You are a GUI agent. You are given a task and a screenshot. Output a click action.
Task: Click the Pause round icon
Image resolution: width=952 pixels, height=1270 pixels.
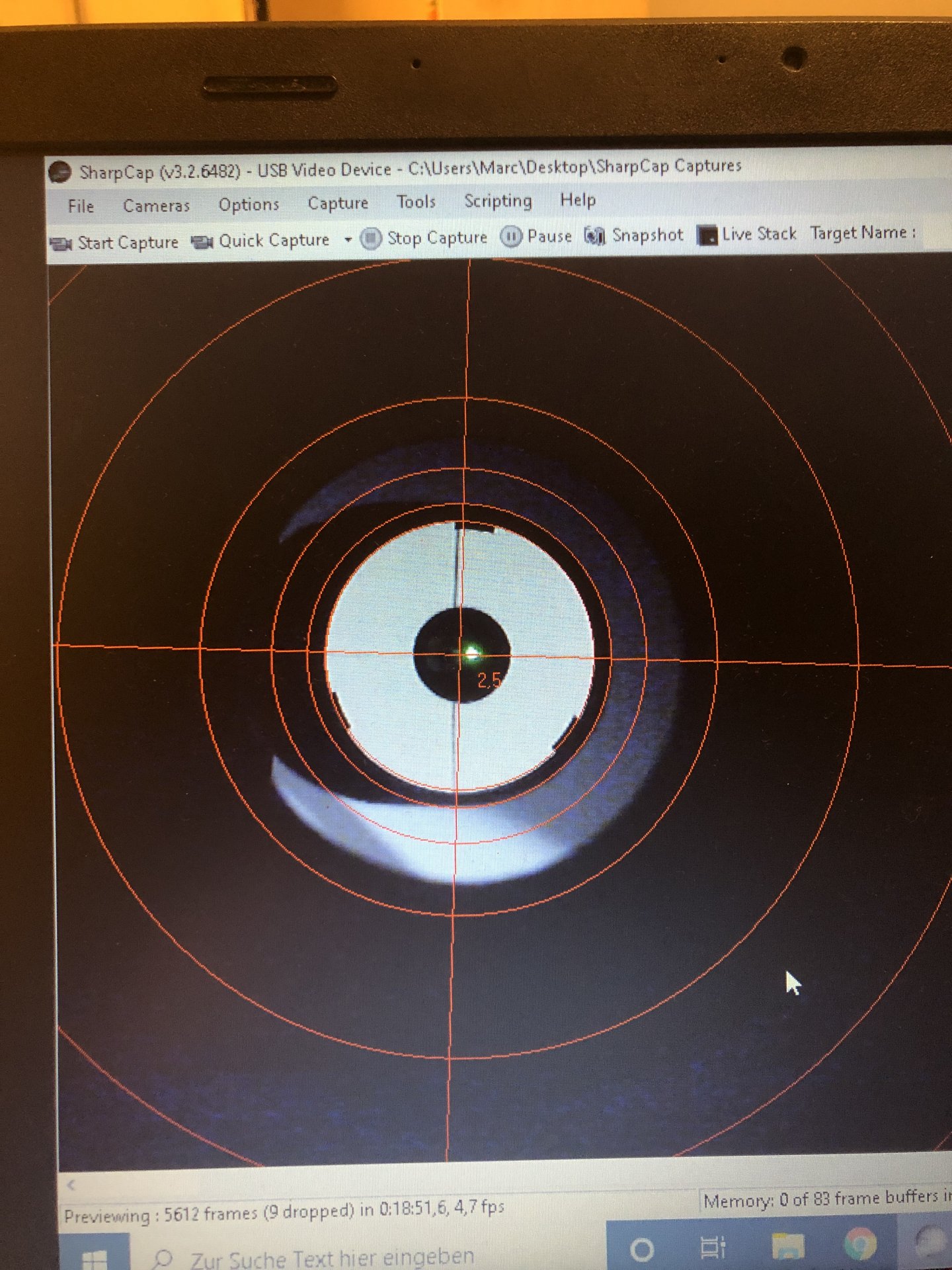511,236
